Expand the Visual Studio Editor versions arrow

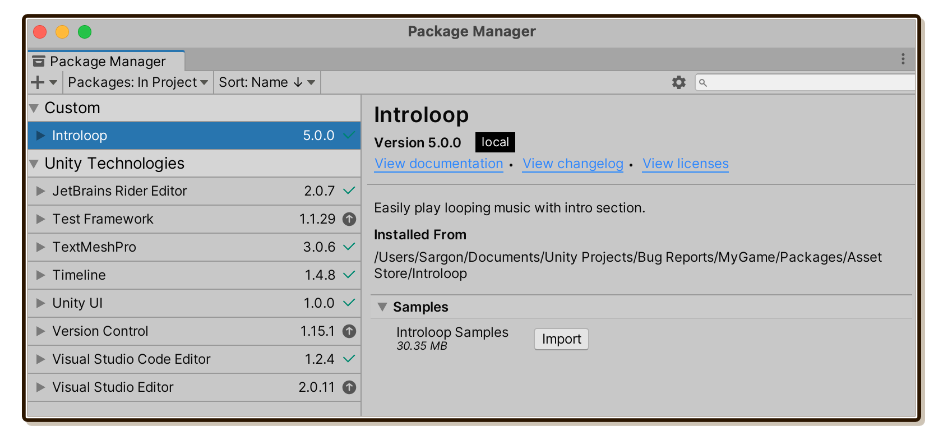pyautogui.click(x=40, y=387)
